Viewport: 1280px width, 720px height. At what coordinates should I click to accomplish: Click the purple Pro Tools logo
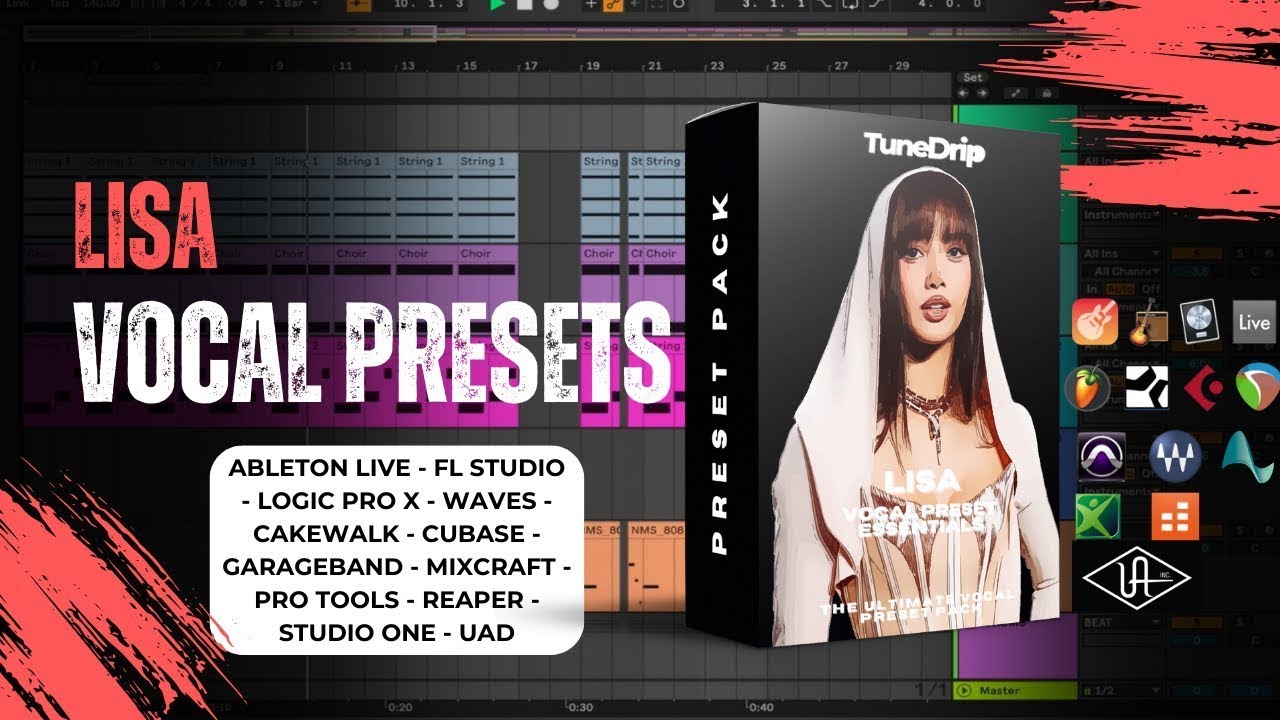1102,457
